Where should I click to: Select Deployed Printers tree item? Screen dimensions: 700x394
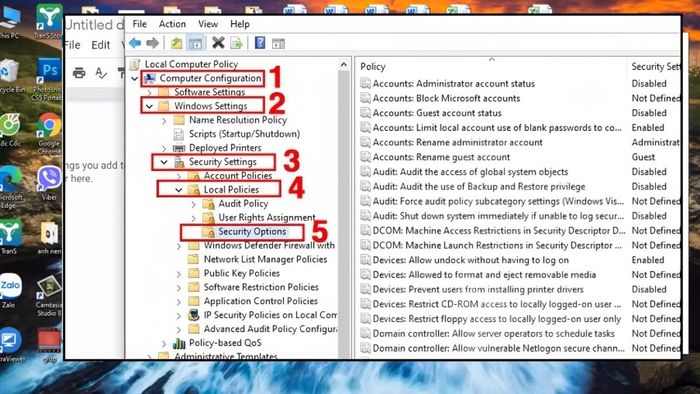click(x=225, y=148)
